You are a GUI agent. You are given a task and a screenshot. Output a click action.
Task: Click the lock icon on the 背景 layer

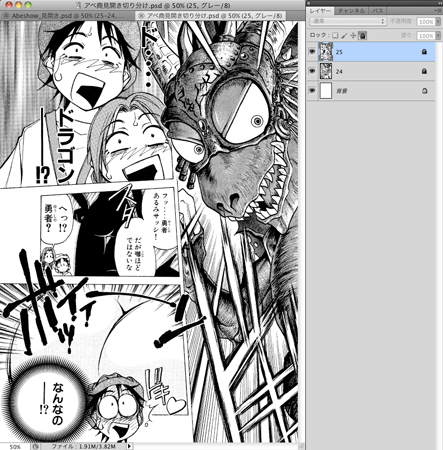click(424, 91)
